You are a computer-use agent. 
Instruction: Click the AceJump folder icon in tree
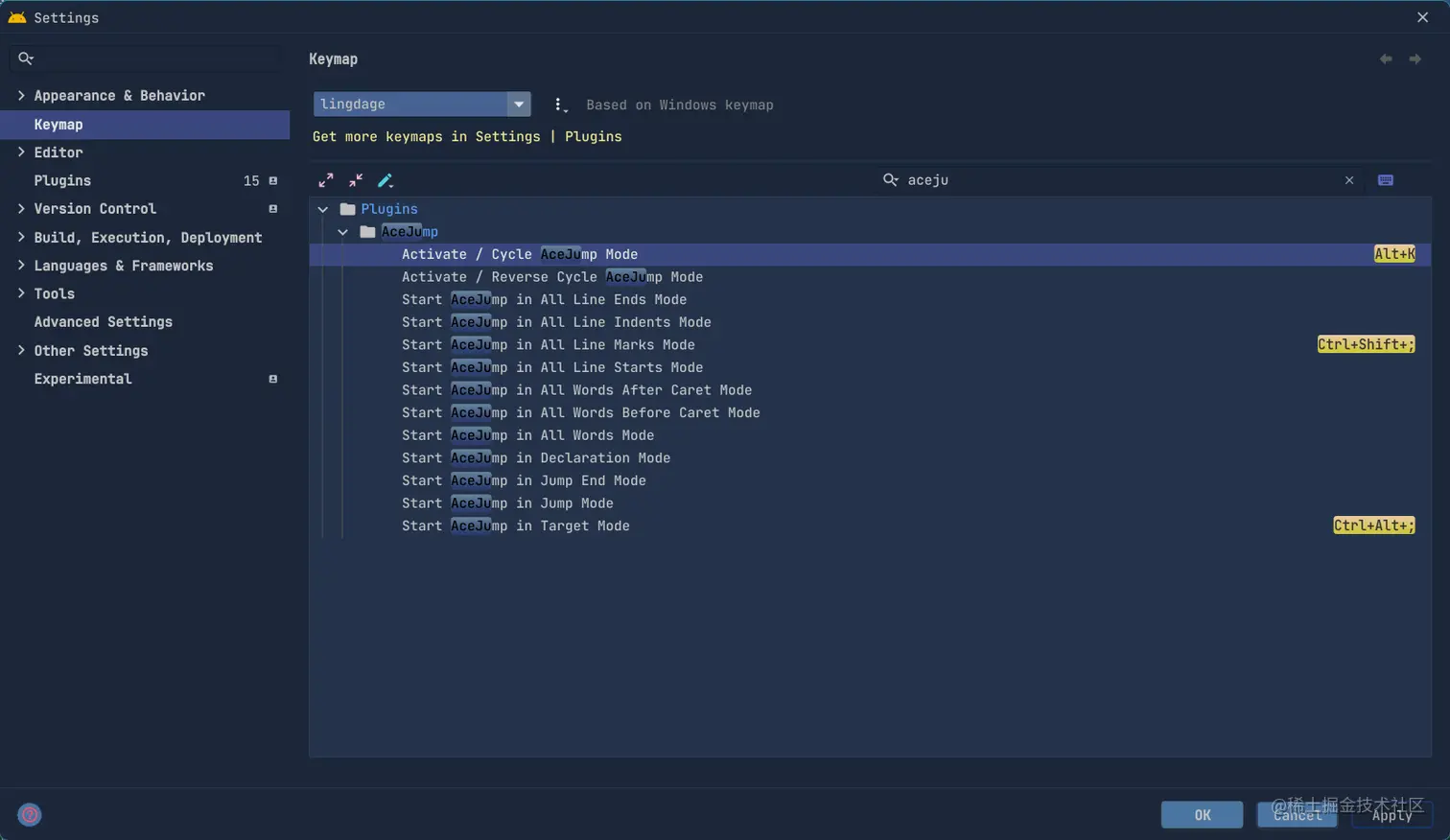[x=367, y=232]
